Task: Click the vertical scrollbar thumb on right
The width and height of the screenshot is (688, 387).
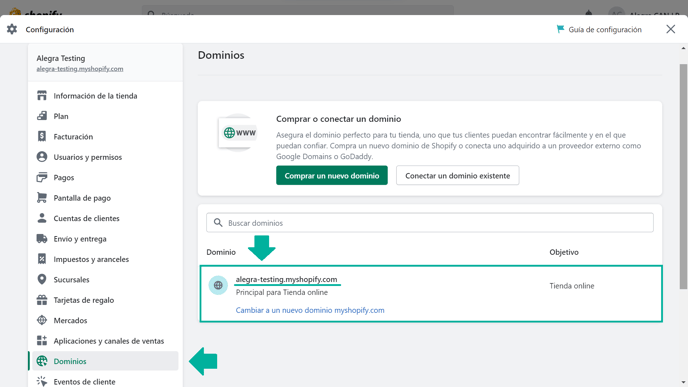Action: pos(683,176)
